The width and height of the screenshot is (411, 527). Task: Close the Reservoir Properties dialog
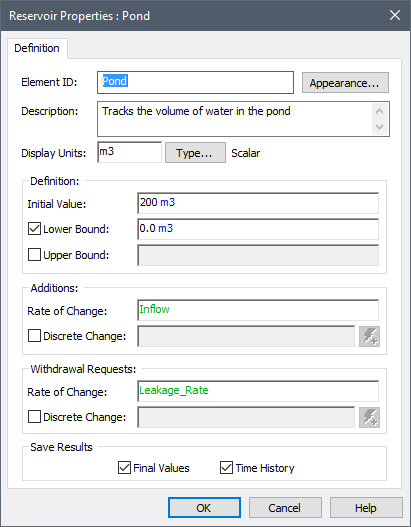[x=395, y=15]
